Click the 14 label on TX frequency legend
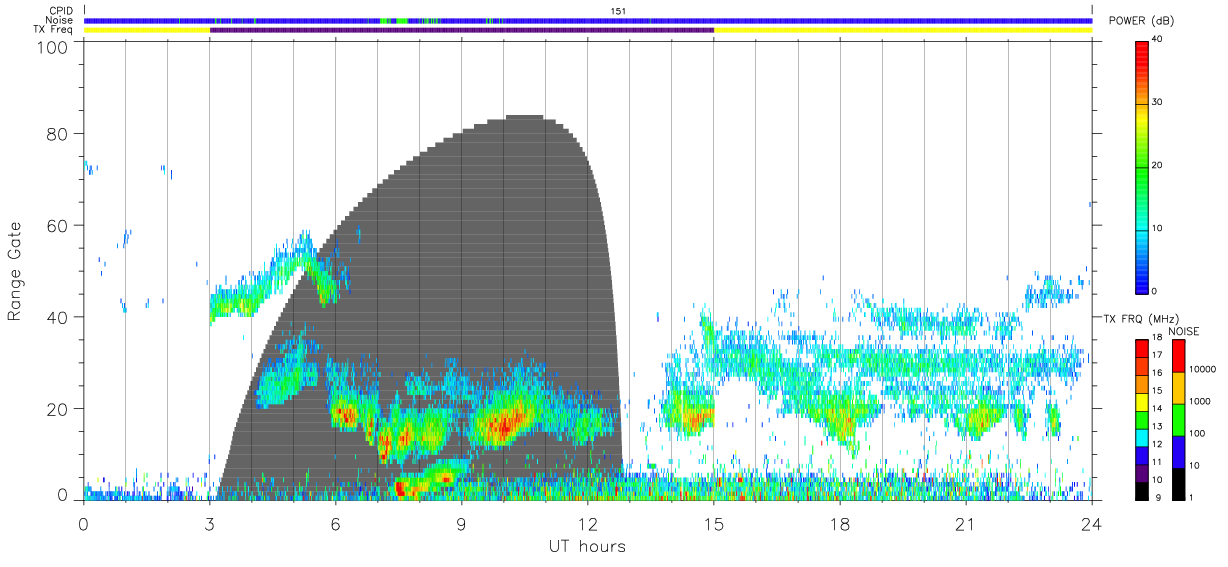The width and height of the screenshot is (1228, 567). pyautogui.click(x=1157, y=410)
